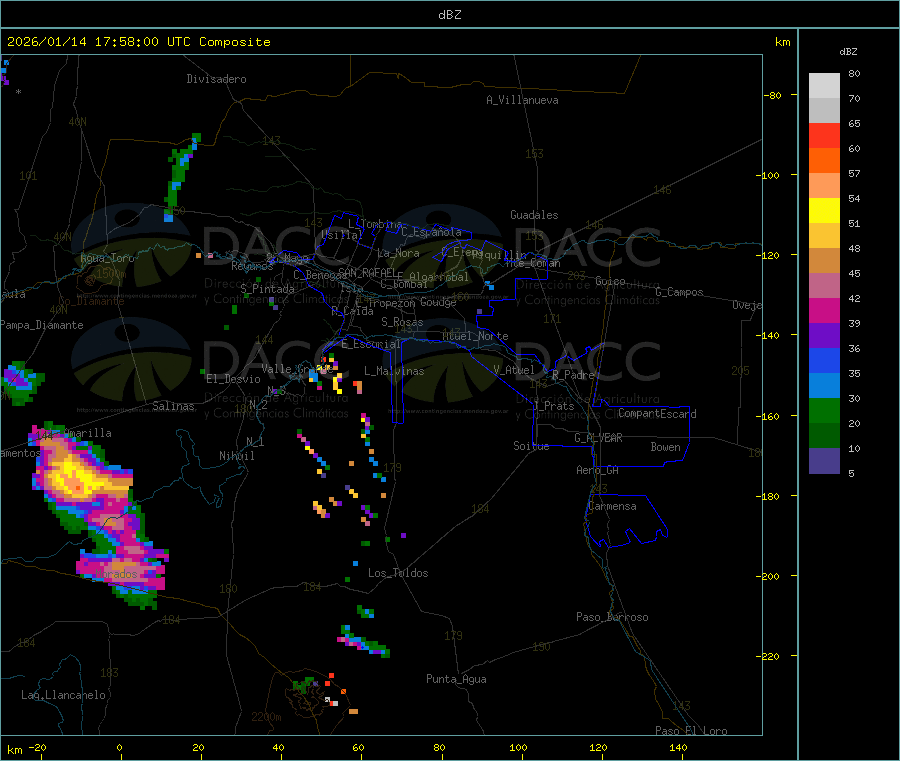The height and width of the screenshot is (761, 900).
Task: Click the 'Paso_Barroso' map label
Action: (x=612, y=617)
